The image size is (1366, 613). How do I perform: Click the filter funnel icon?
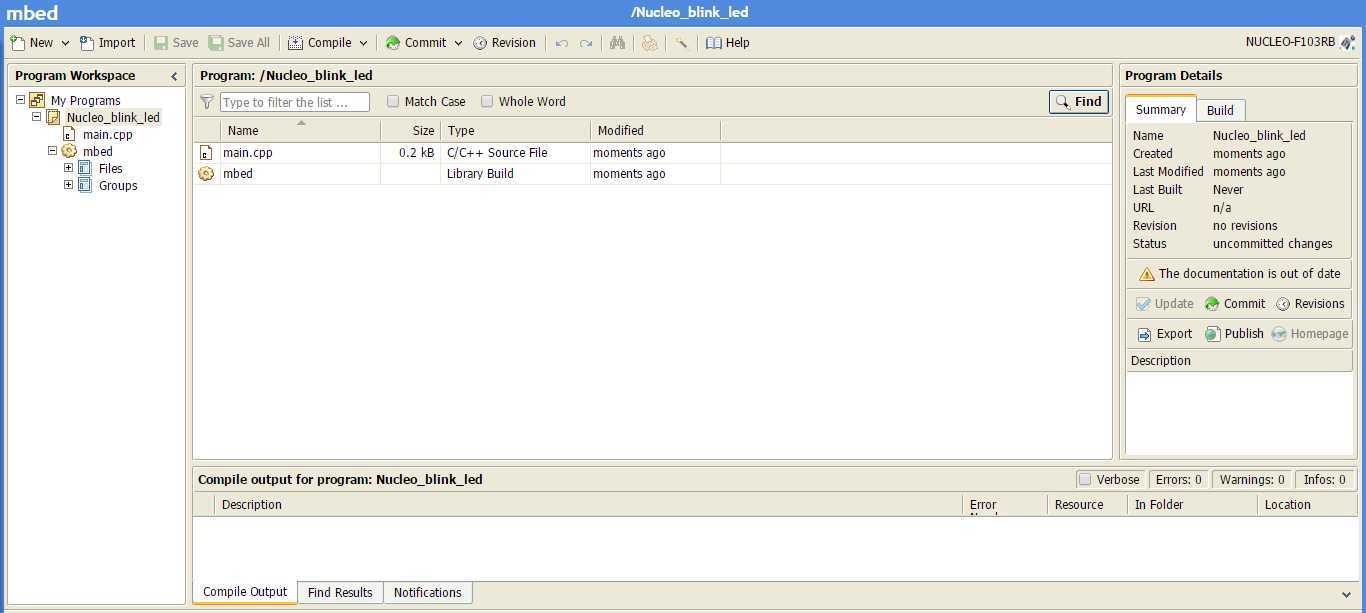(x=207, y=102)
